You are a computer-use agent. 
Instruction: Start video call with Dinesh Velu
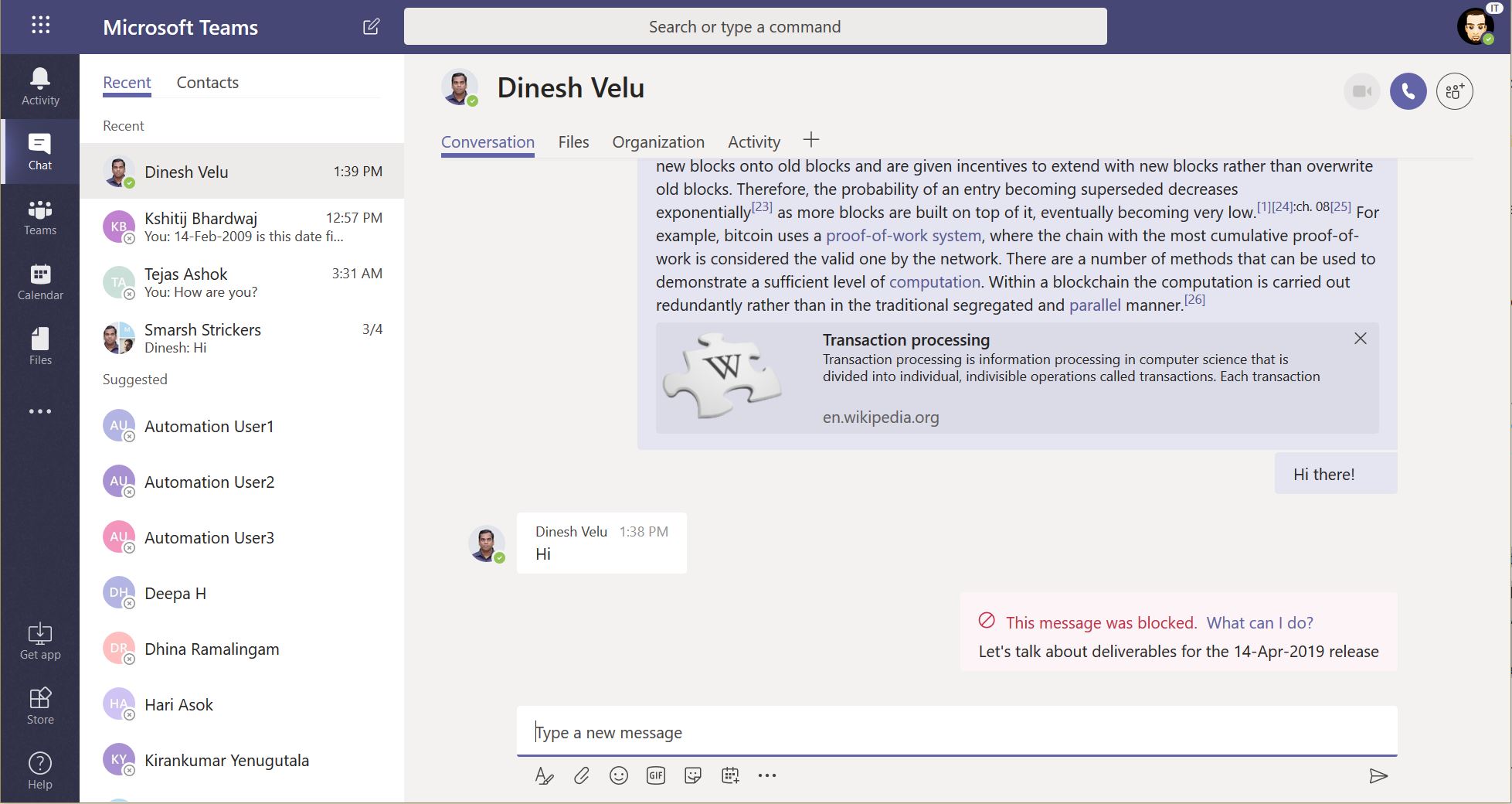[x=1362, y=91]
